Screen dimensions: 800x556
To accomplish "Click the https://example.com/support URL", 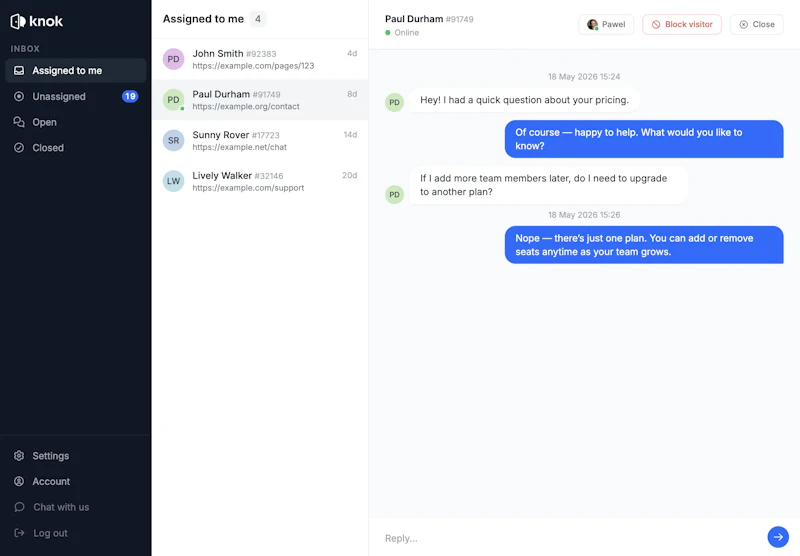I will point(248,188).
